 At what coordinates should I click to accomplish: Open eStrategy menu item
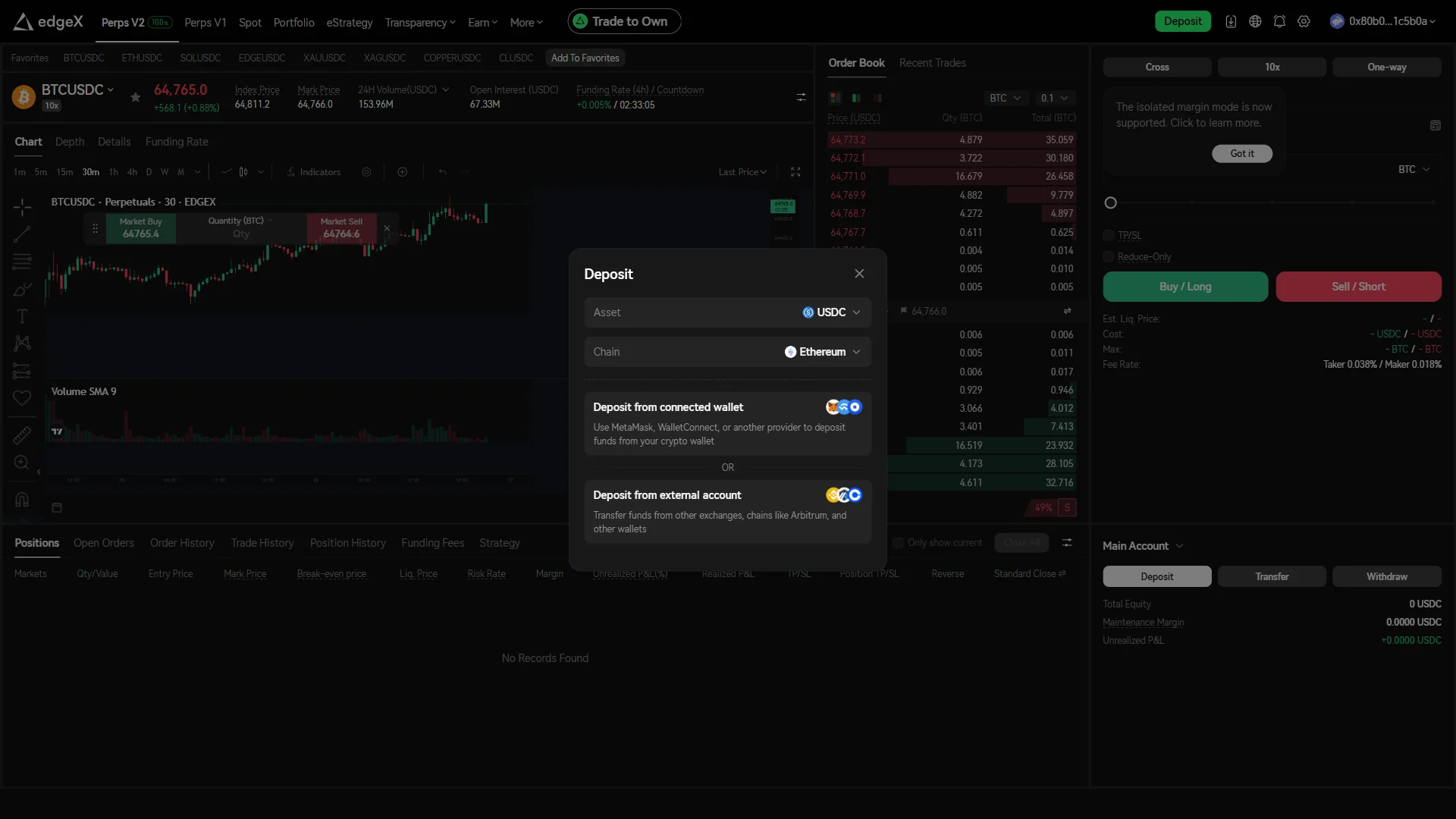[350, 23]
